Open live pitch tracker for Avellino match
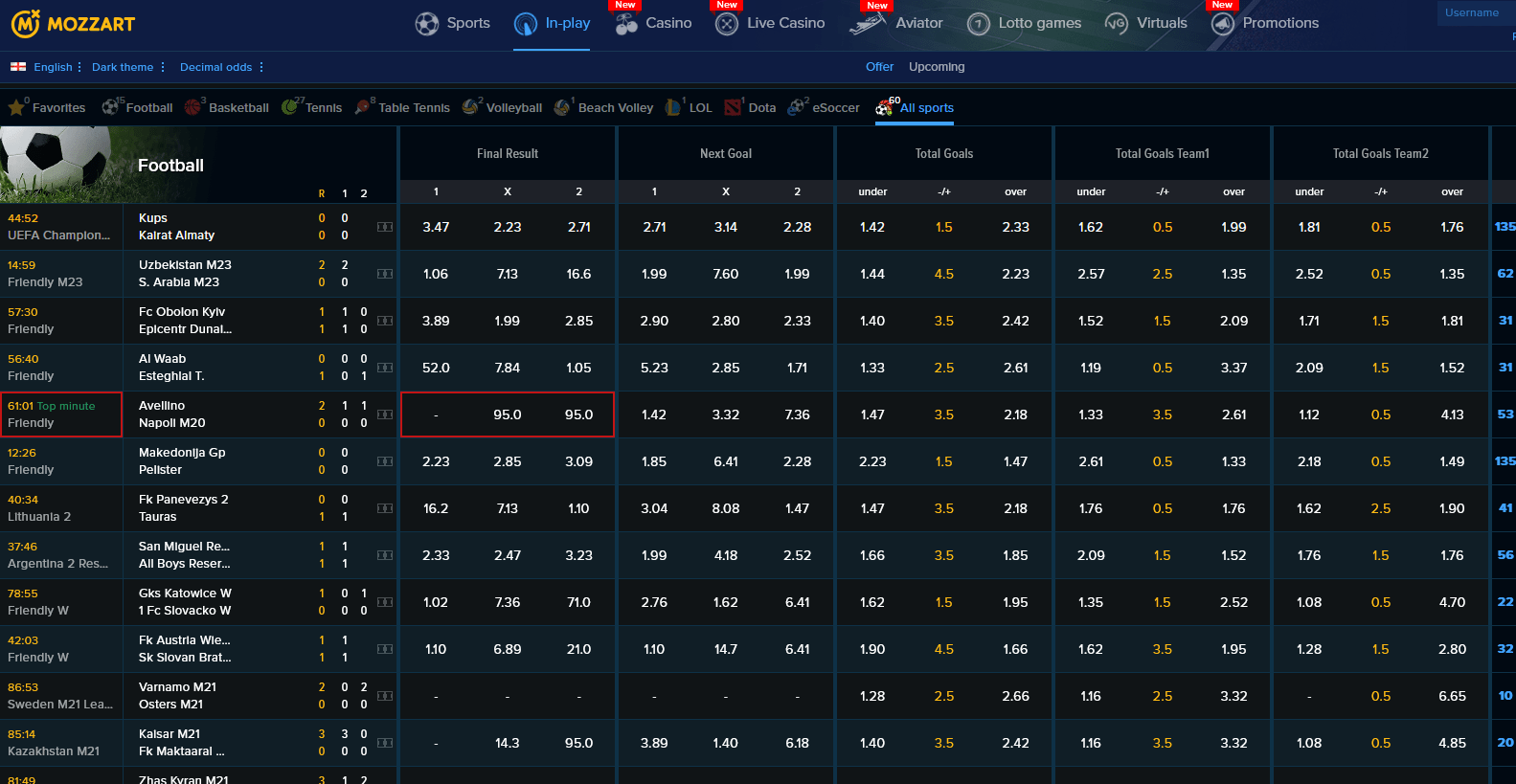 [x=385, y=414]
